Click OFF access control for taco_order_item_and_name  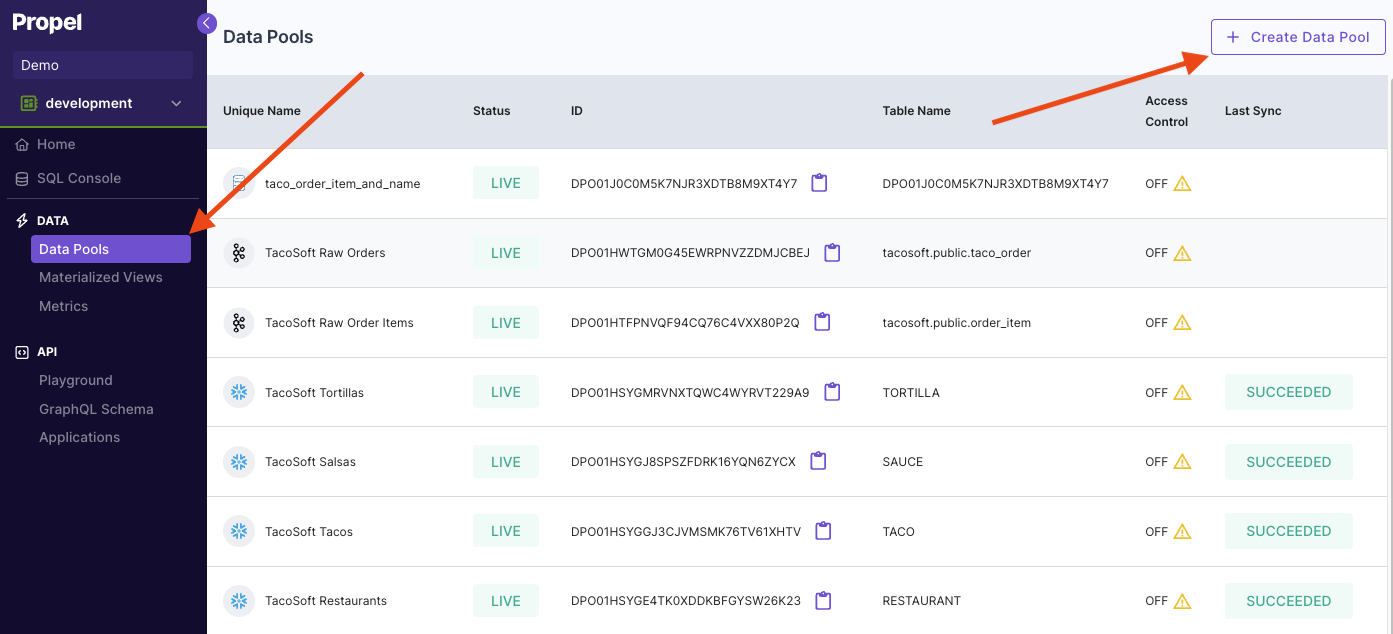1155,183
